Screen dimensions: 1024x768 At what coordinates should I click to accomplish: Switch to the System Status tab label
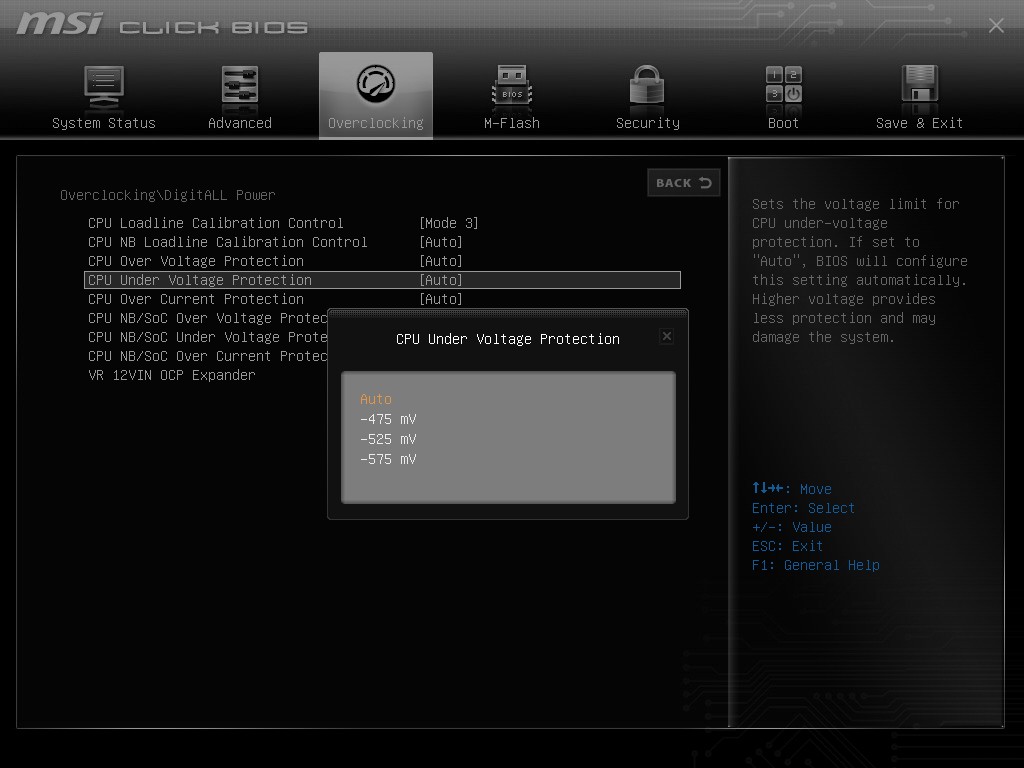pos(104,123)
